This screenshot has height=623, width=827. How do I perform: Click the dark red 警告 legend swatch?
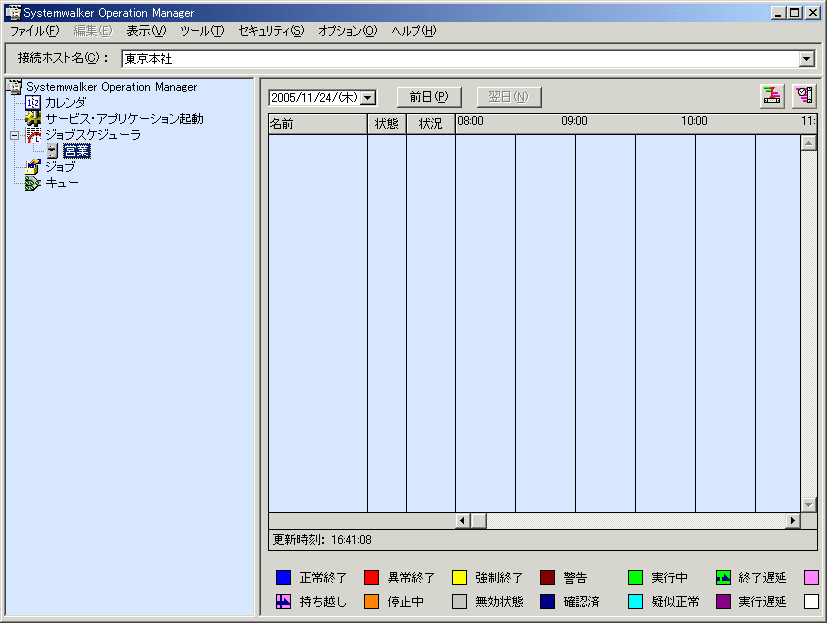[x=547, y=578]
